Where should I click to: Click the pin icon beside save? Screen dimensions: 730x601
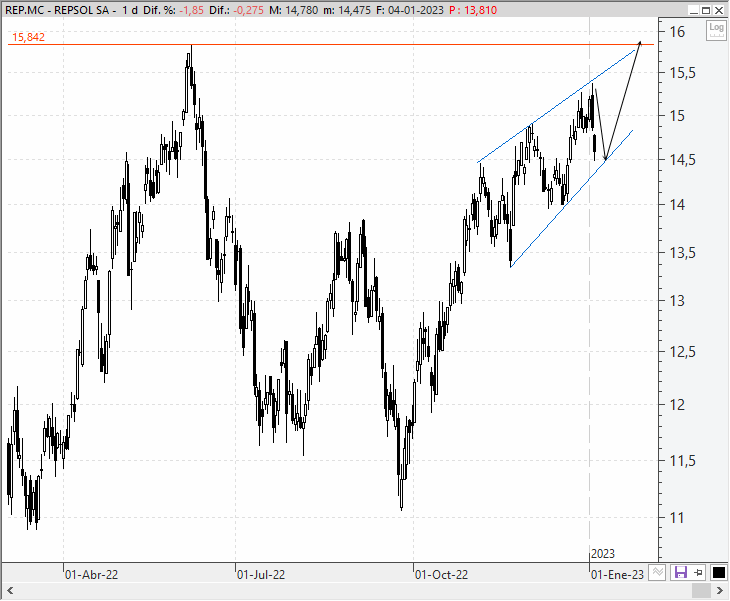(698, 573)
